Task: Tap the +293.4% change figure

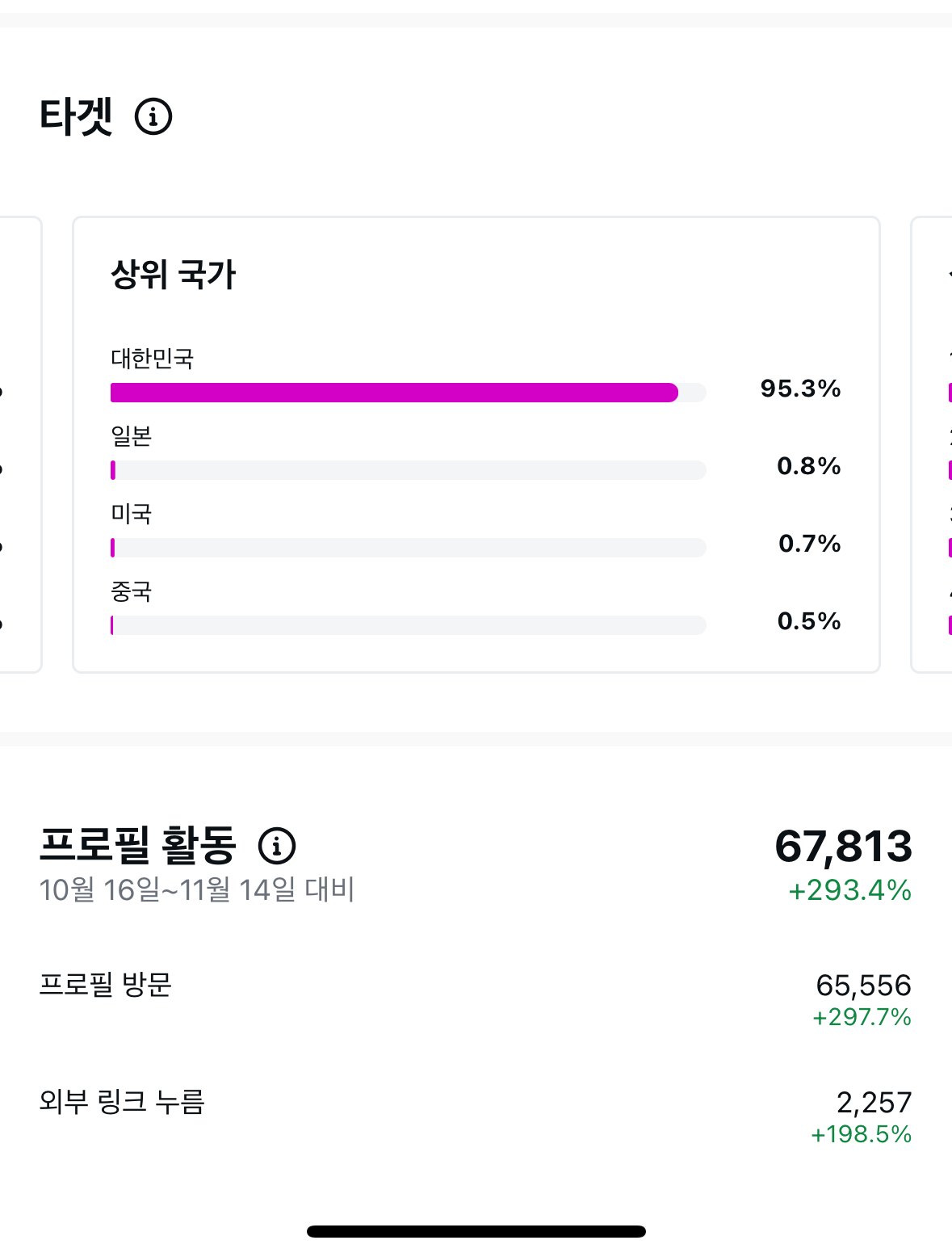Action: click(x=849, y=890)
